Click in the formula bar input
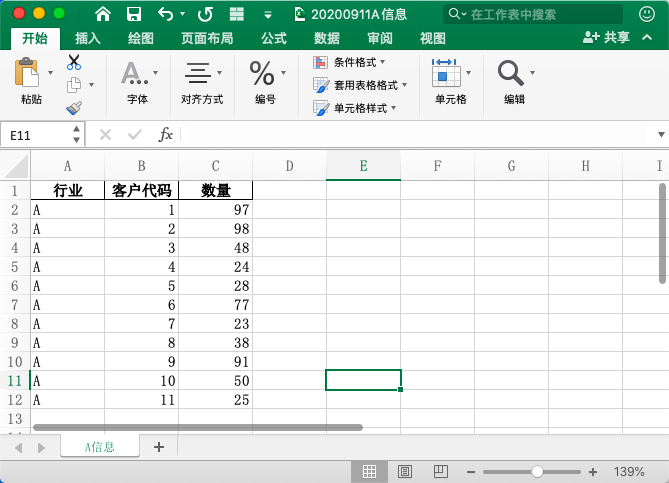 coord(418,135)
